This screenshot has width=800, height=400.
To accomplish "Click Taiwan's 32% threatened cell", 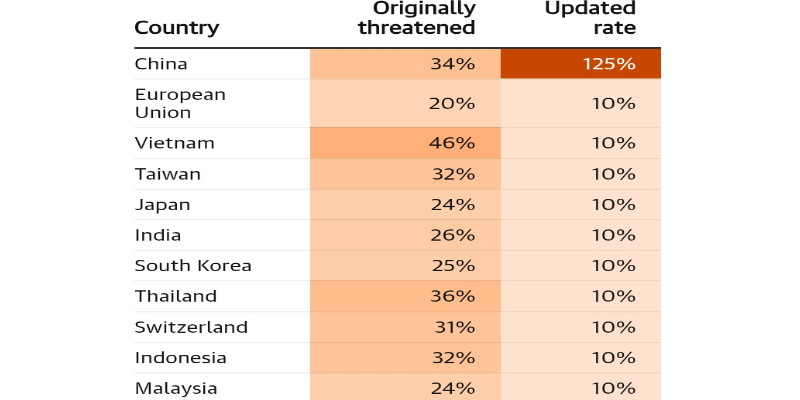I will point(405,174).
